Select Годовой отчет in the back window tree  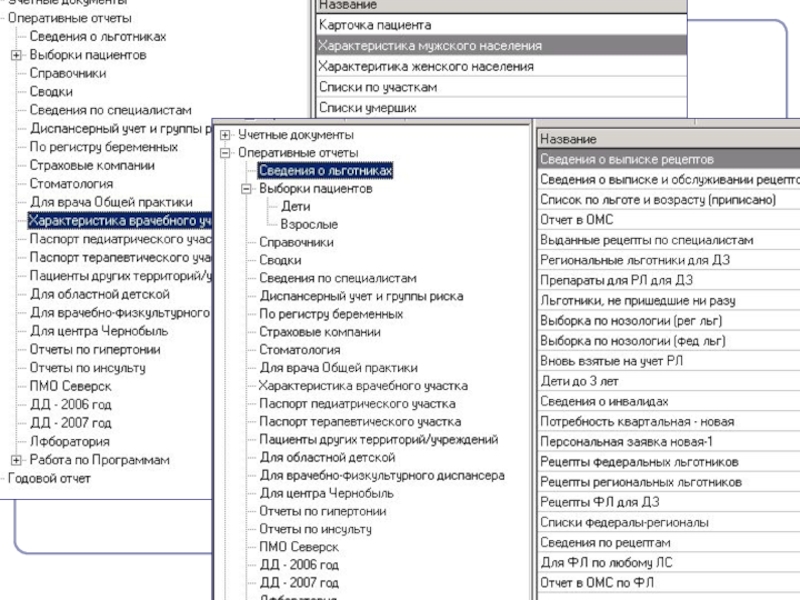49,479
